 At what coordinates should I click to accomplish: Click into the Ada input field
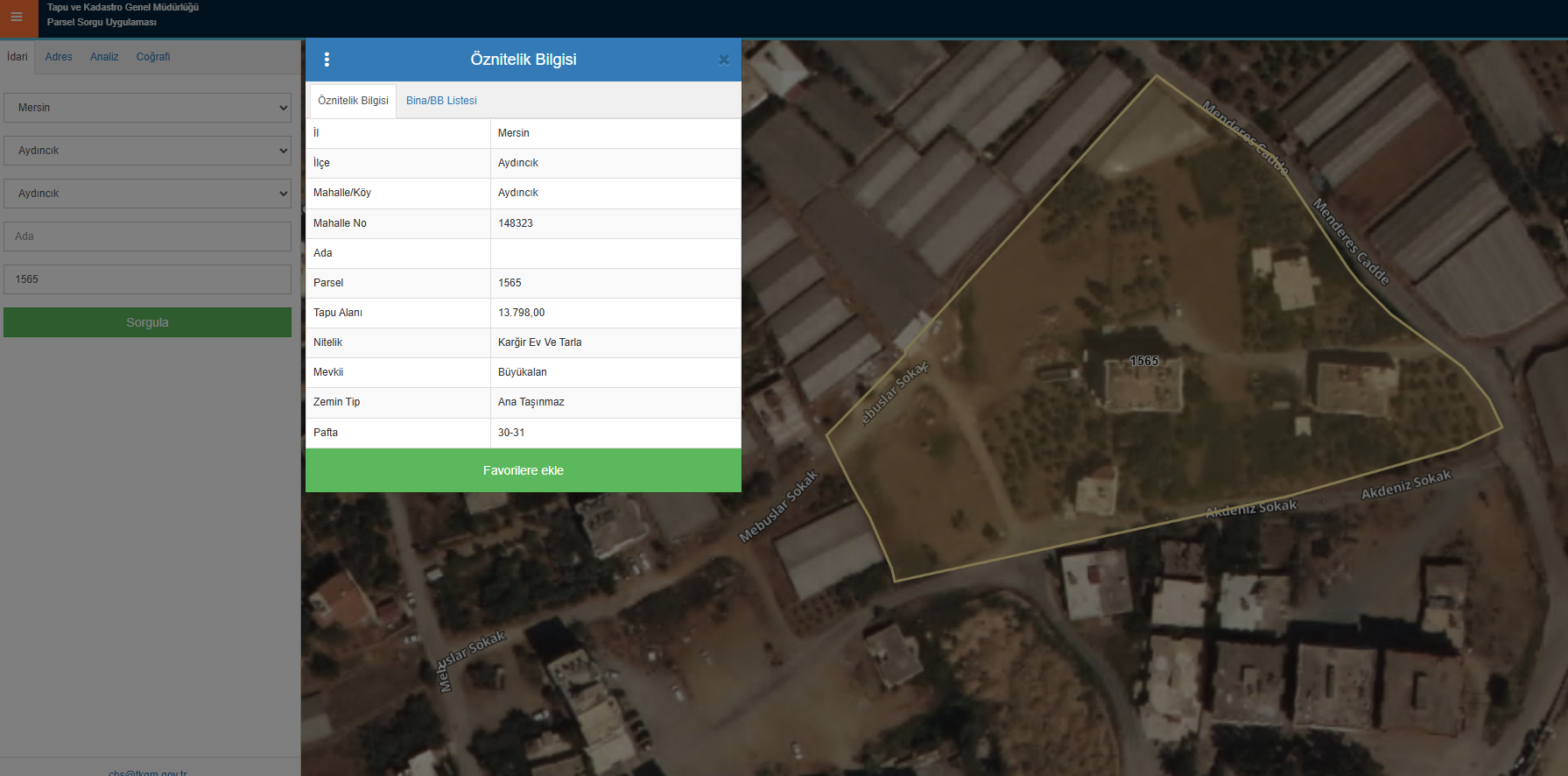[x=147, y=236]
